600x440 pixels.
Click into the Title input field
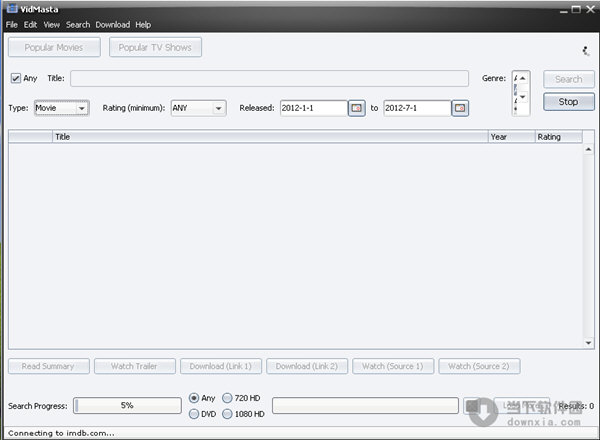[x=269, y=78]
